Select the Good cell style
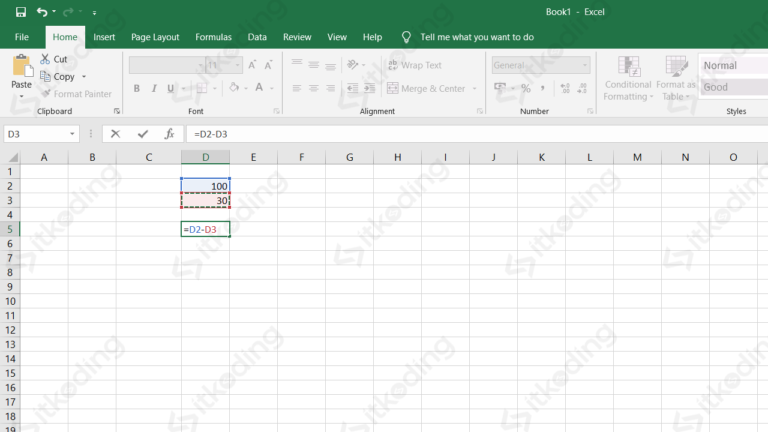Screen dimensions: 768x432 [x=733, y=87]
